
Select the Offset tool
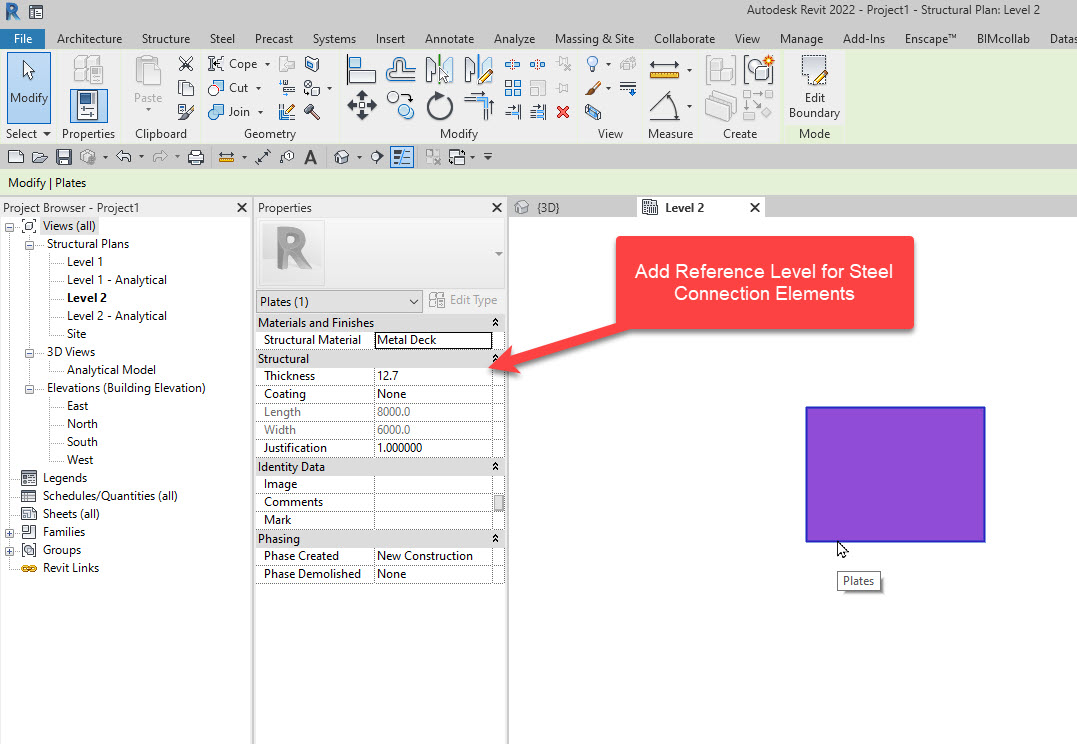click(400, 69)
